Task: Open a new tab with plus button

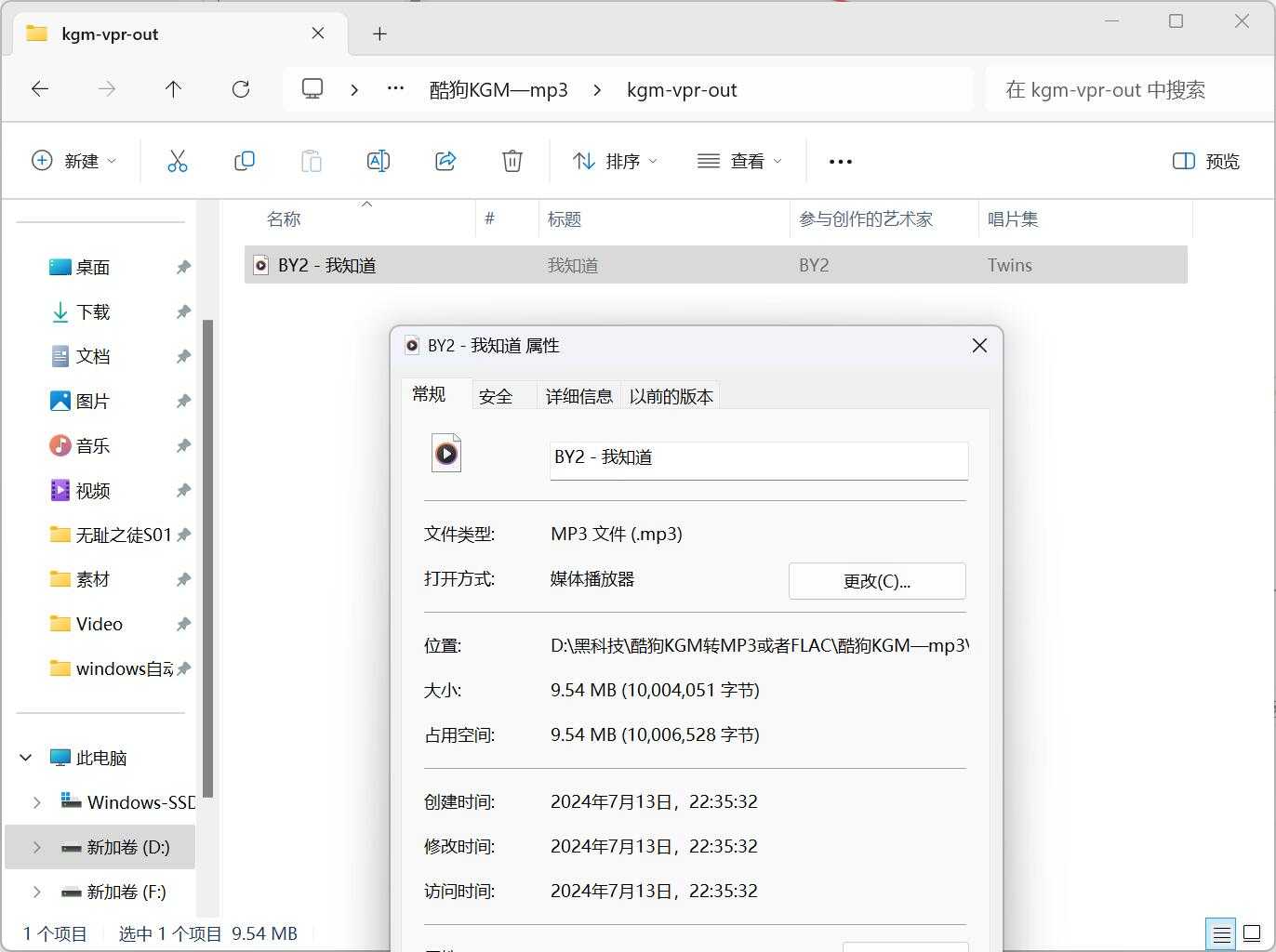Action: point(379,33)
